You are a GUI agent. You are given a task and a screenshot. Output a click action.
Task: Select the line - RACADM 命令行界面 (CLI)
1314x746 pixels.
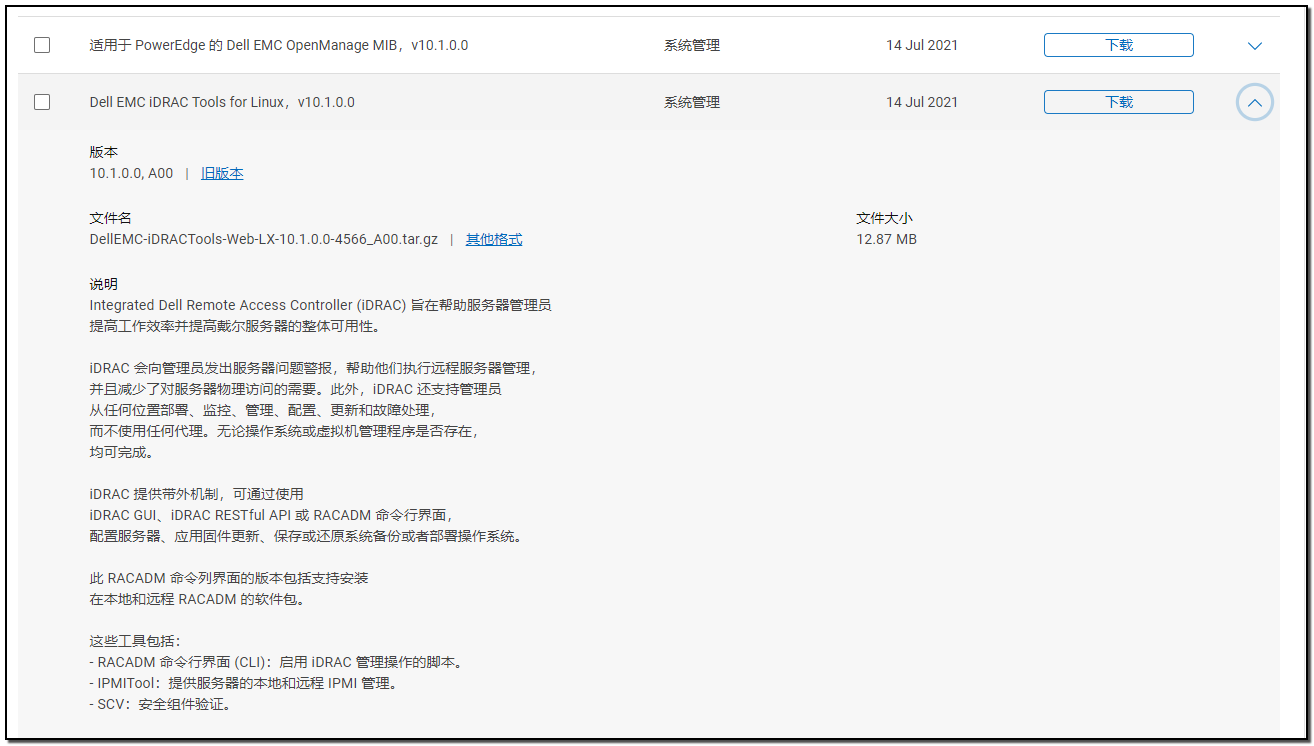click(277, 662)
